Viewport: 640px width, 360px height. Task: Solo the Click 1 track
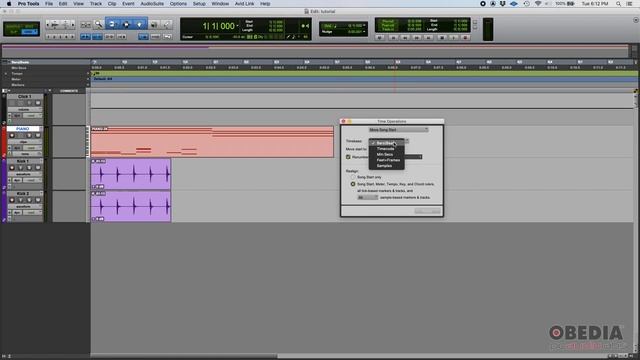click(29, 103)
